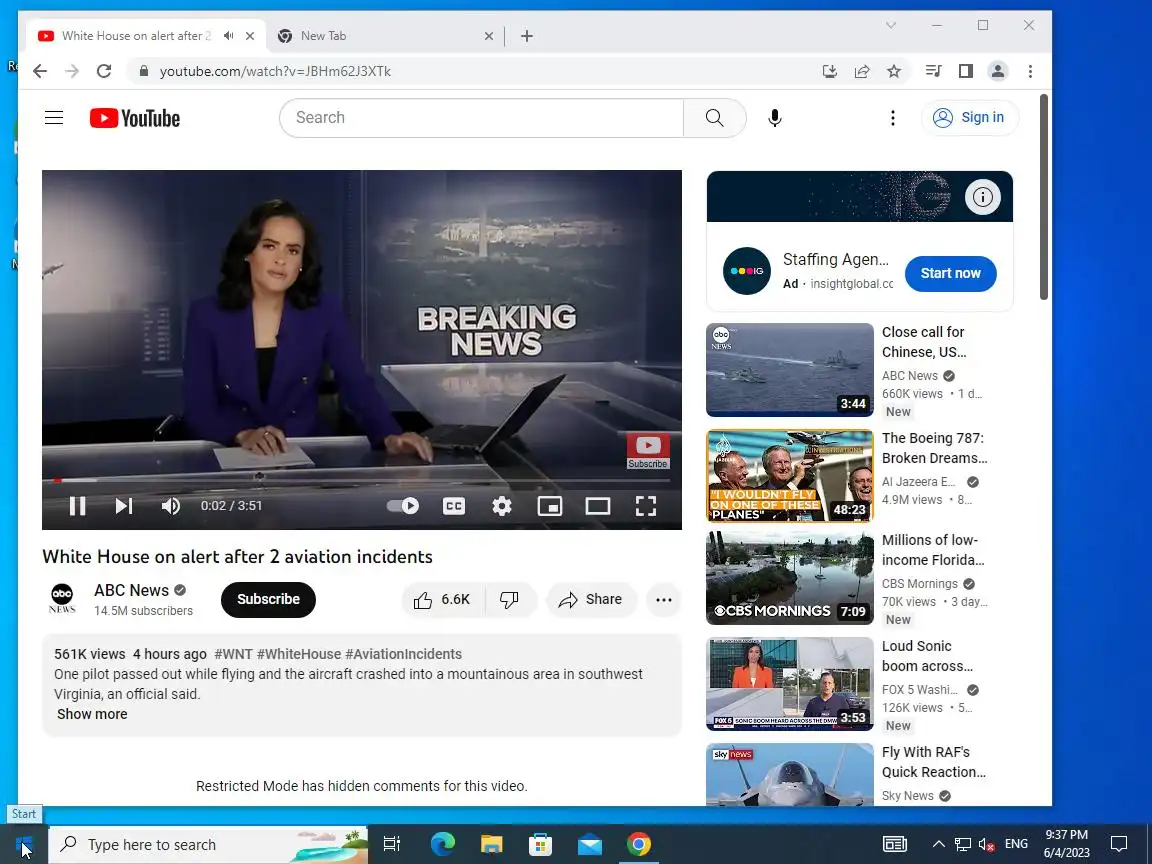1152x864 pixels.
Task: Go to YouTube home via logo
Action: coord(135,118)
